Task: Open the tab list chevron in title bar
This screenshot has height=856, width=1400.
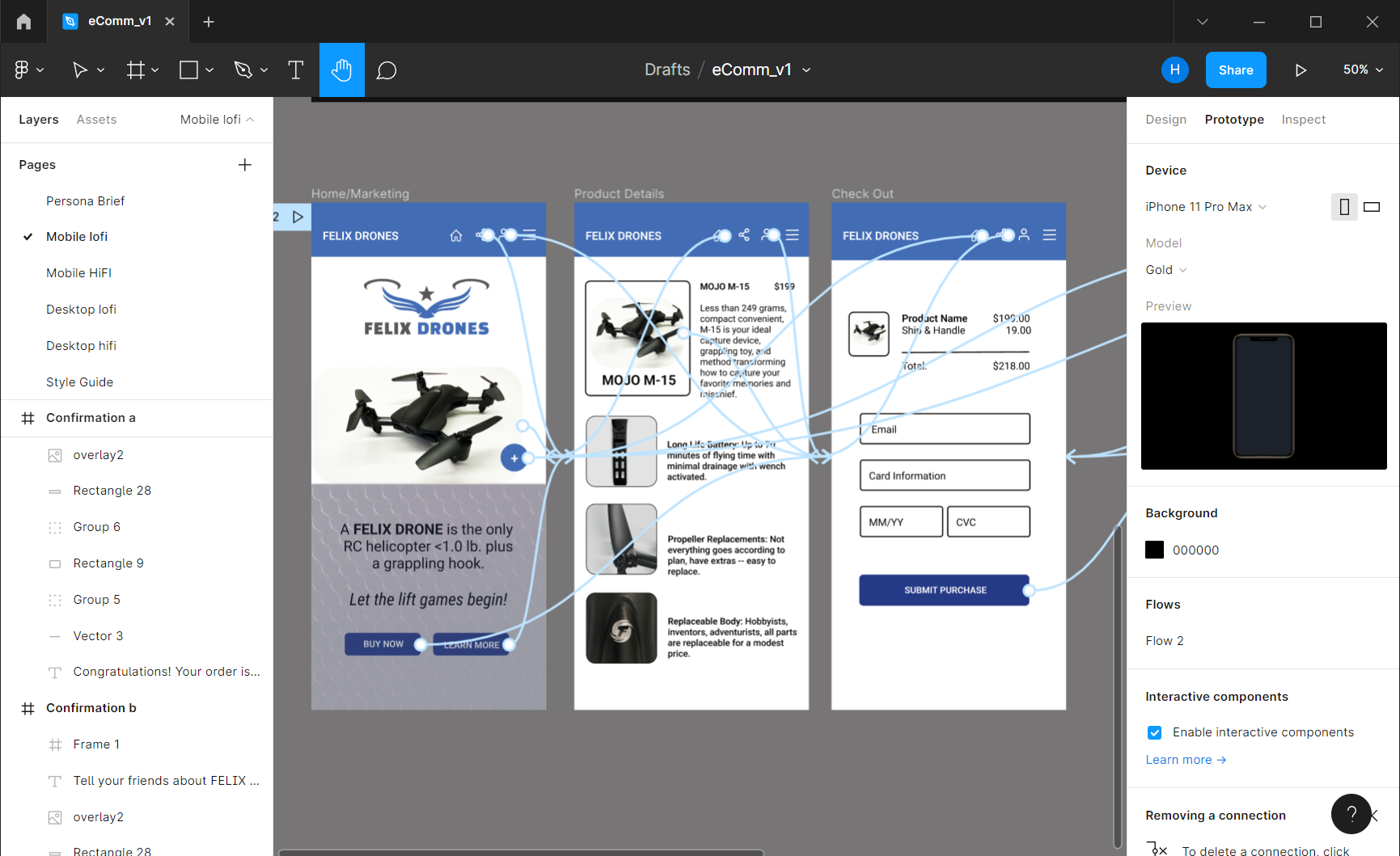Action: [1203, 22]
